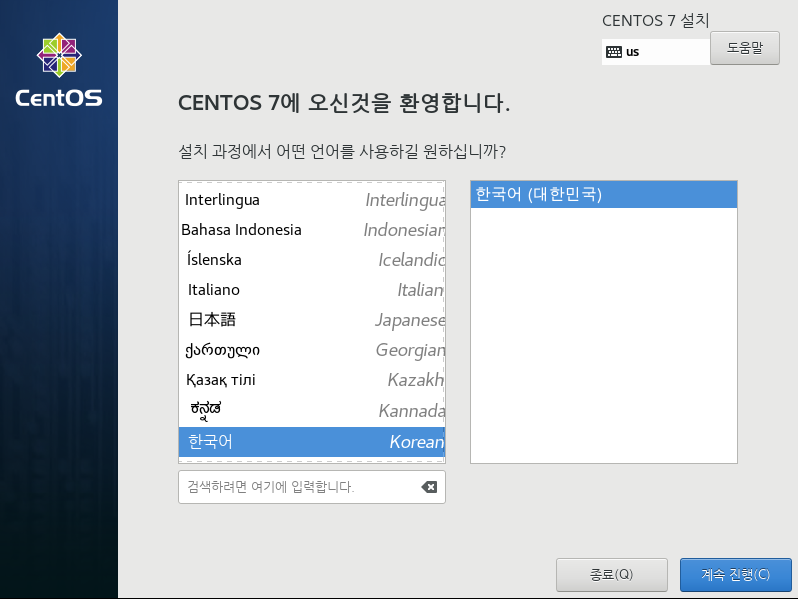Pick Қазақ тілі Kazakh language row

click(x=312, y=380)
